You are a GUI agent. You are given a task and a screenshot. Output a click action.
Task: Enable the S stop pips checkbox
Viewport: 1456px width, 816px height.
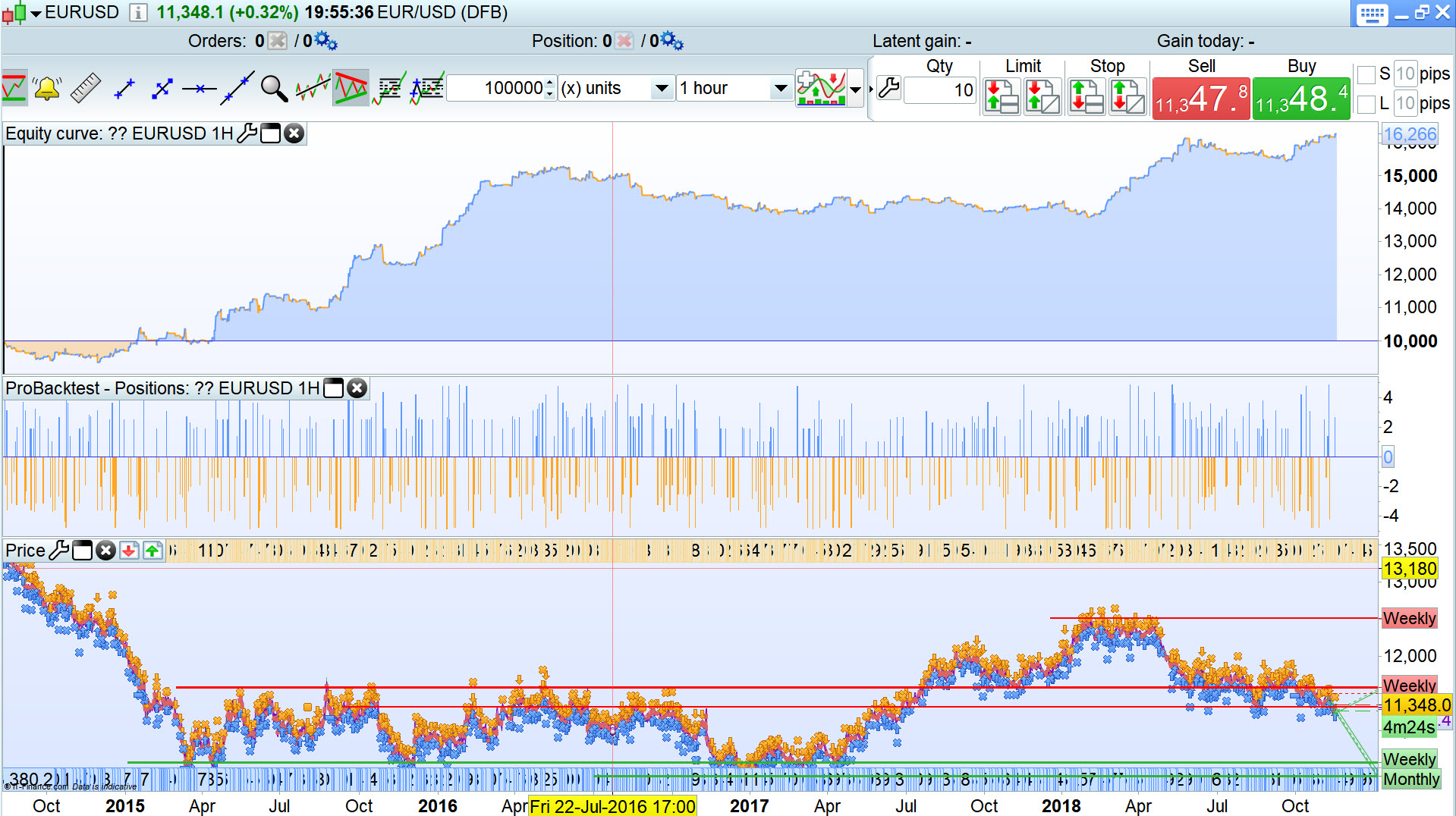[x=1366, y=74]
